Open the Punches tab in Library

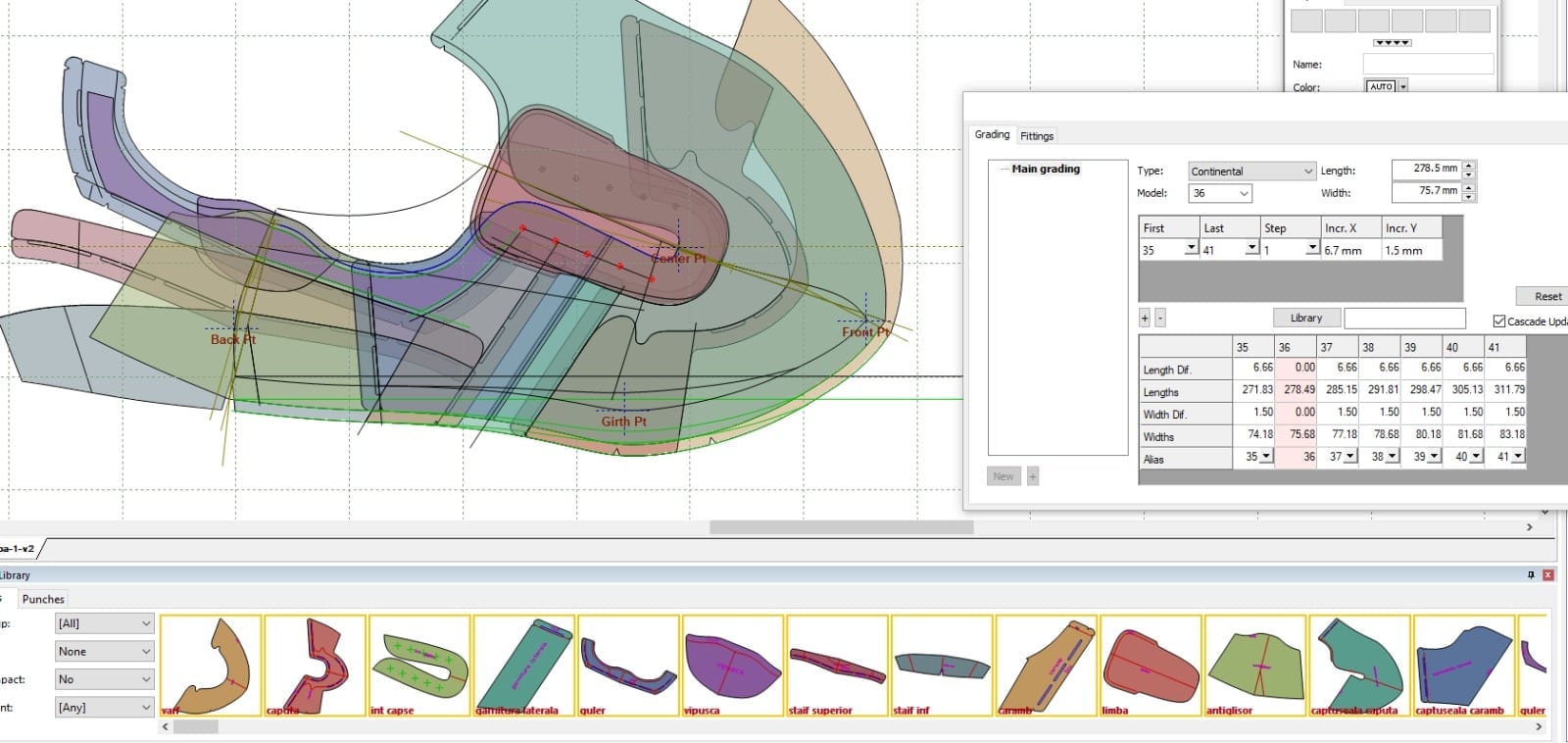[x=43, y=599]
